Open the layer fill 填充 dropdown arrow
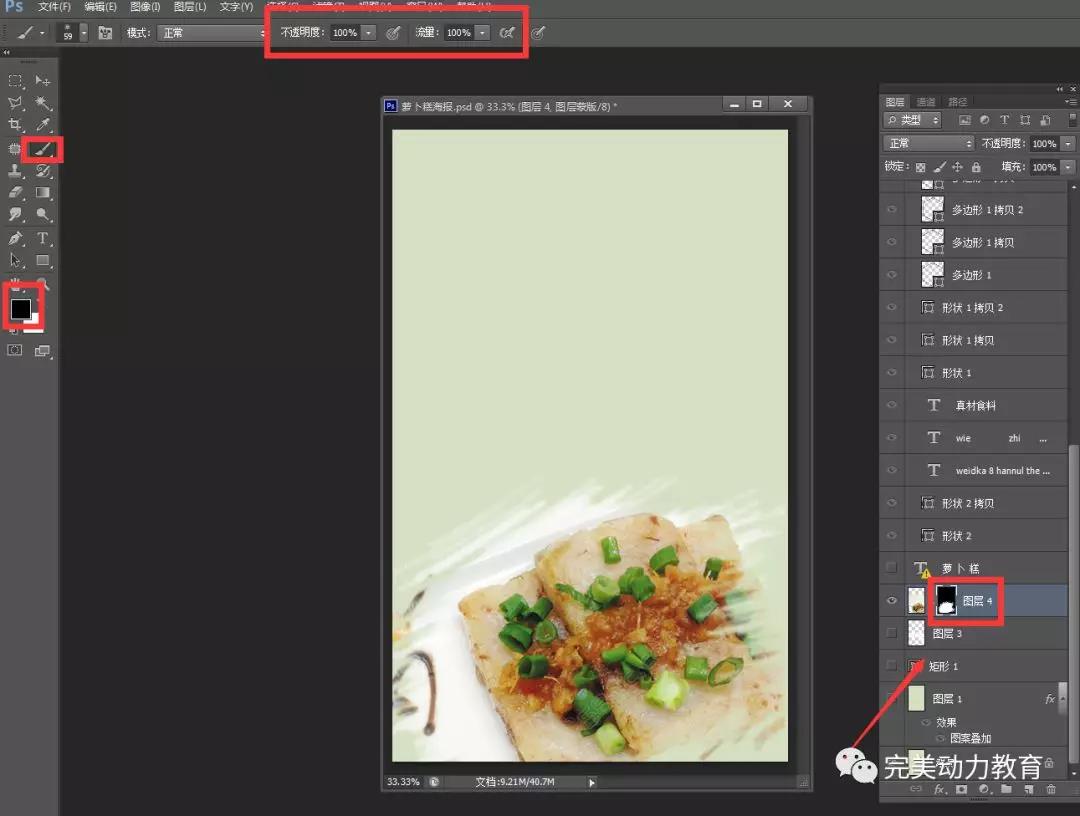This screenshot has width=1080, height=816. [1068, 167]
